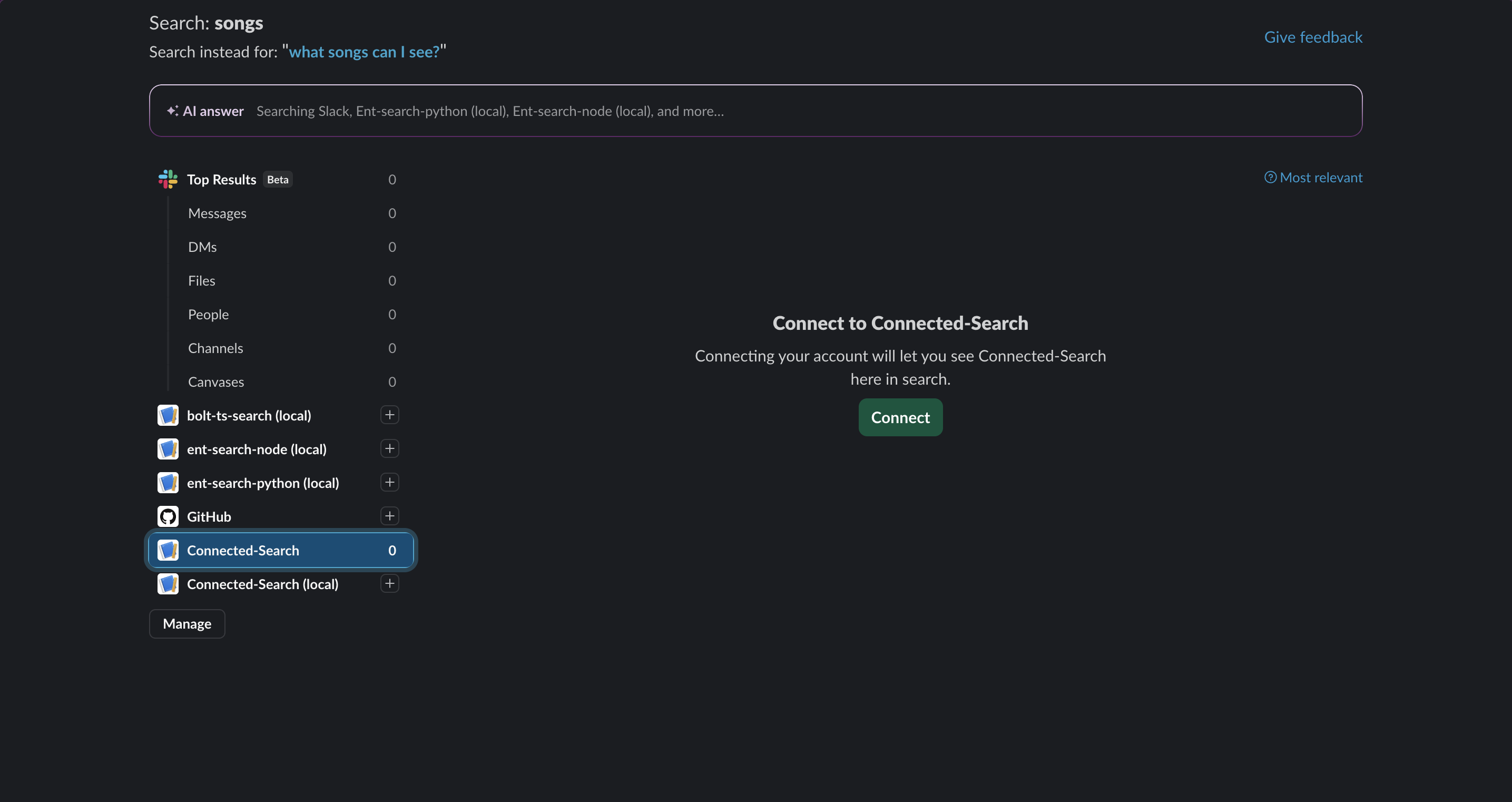This screenshot has width=1512, height=802.
Task: Click the GitHub octocat icon
Action: (x=168, y=516)
